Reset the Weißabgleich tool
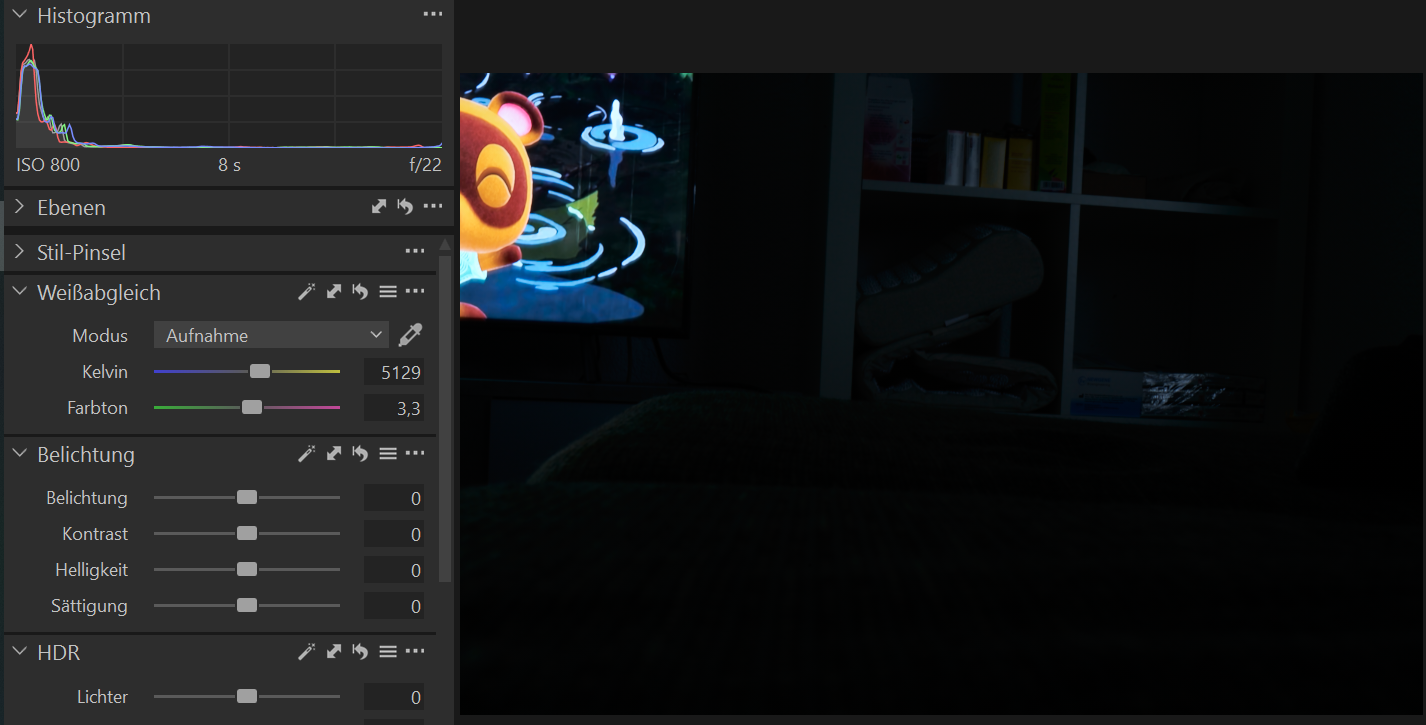The image size is (1426, 725). point(360,292)
